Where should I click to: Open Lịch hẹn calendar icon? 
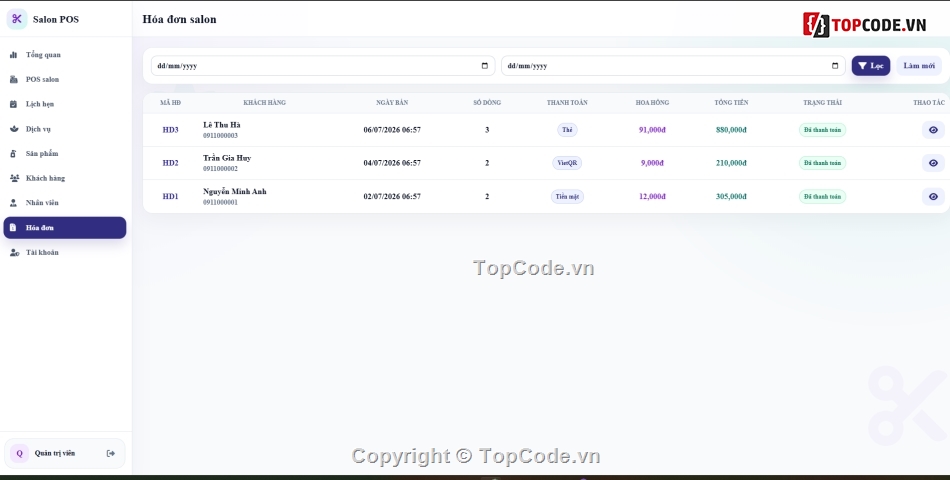pos(13,104)
